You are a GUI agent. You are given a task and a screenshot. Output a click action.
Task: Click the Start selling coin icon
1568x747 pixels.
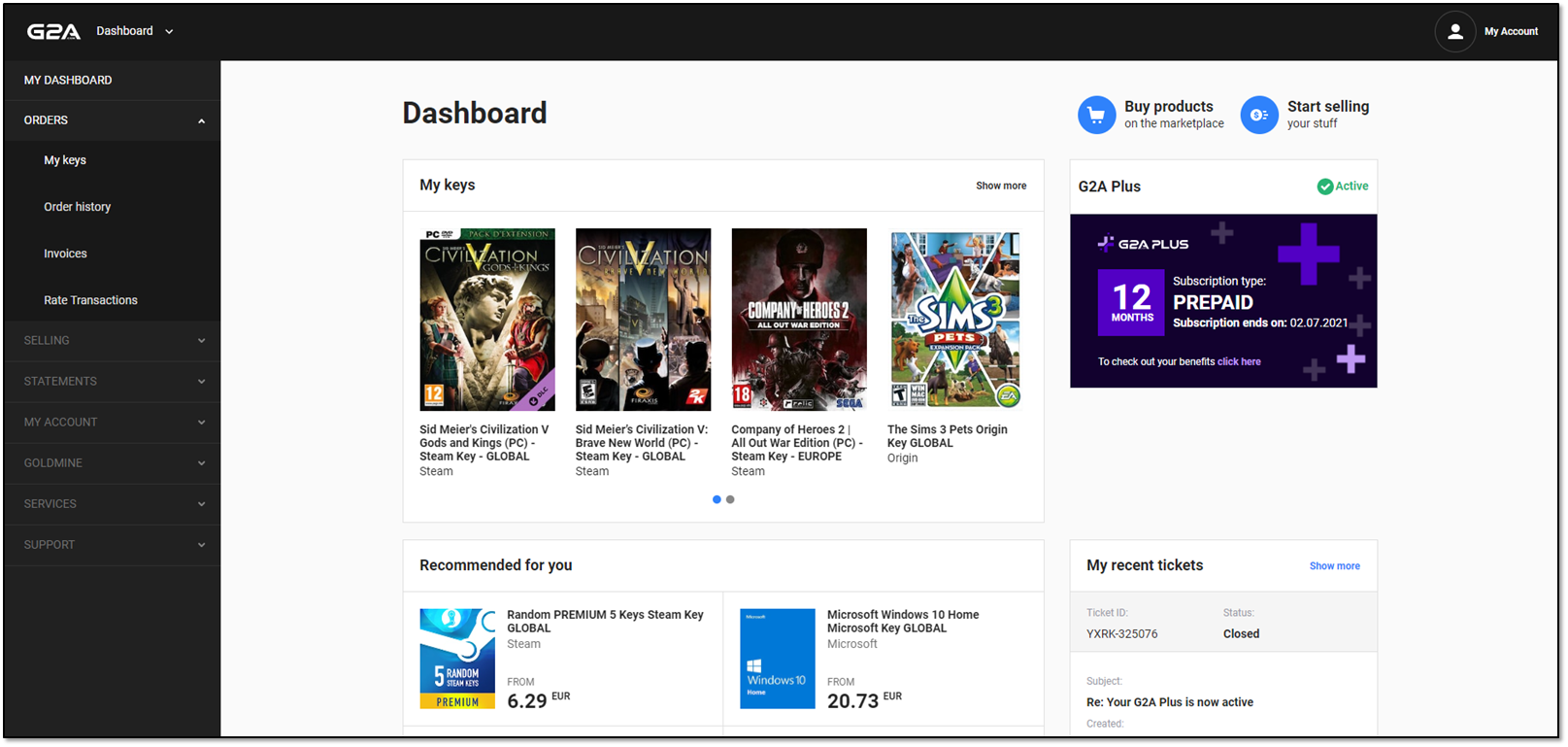(x=1259, y=115)
